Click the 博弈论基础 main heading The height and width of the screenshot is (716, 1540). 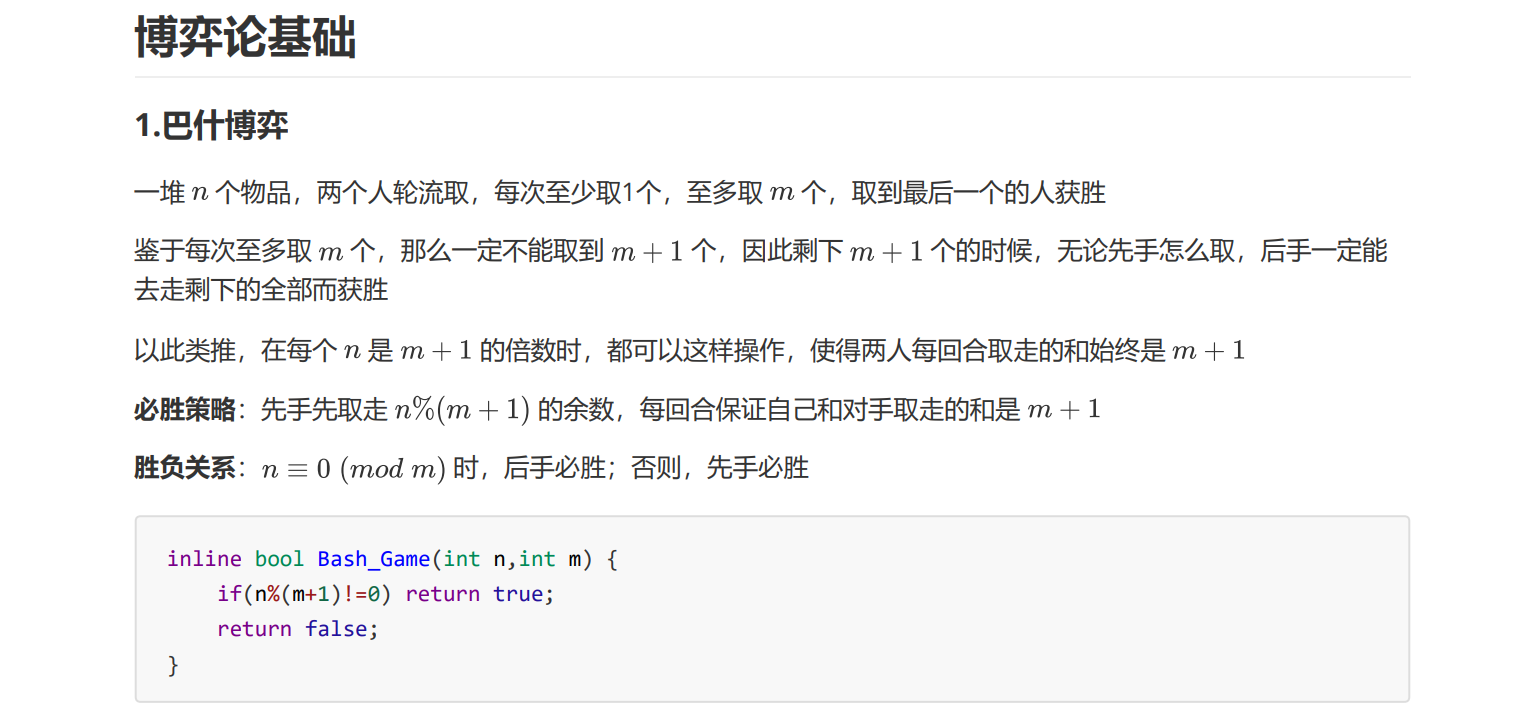pos(245,39)
